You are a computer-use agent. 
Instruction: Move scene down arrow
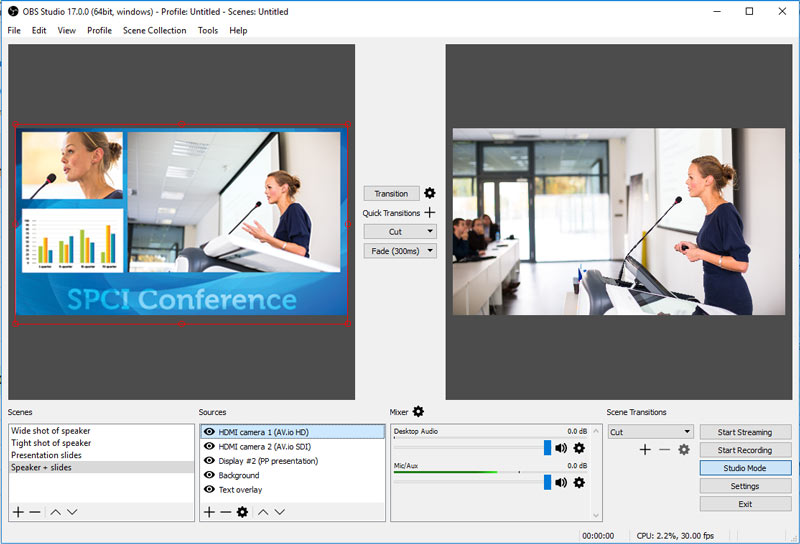point(72,512)
